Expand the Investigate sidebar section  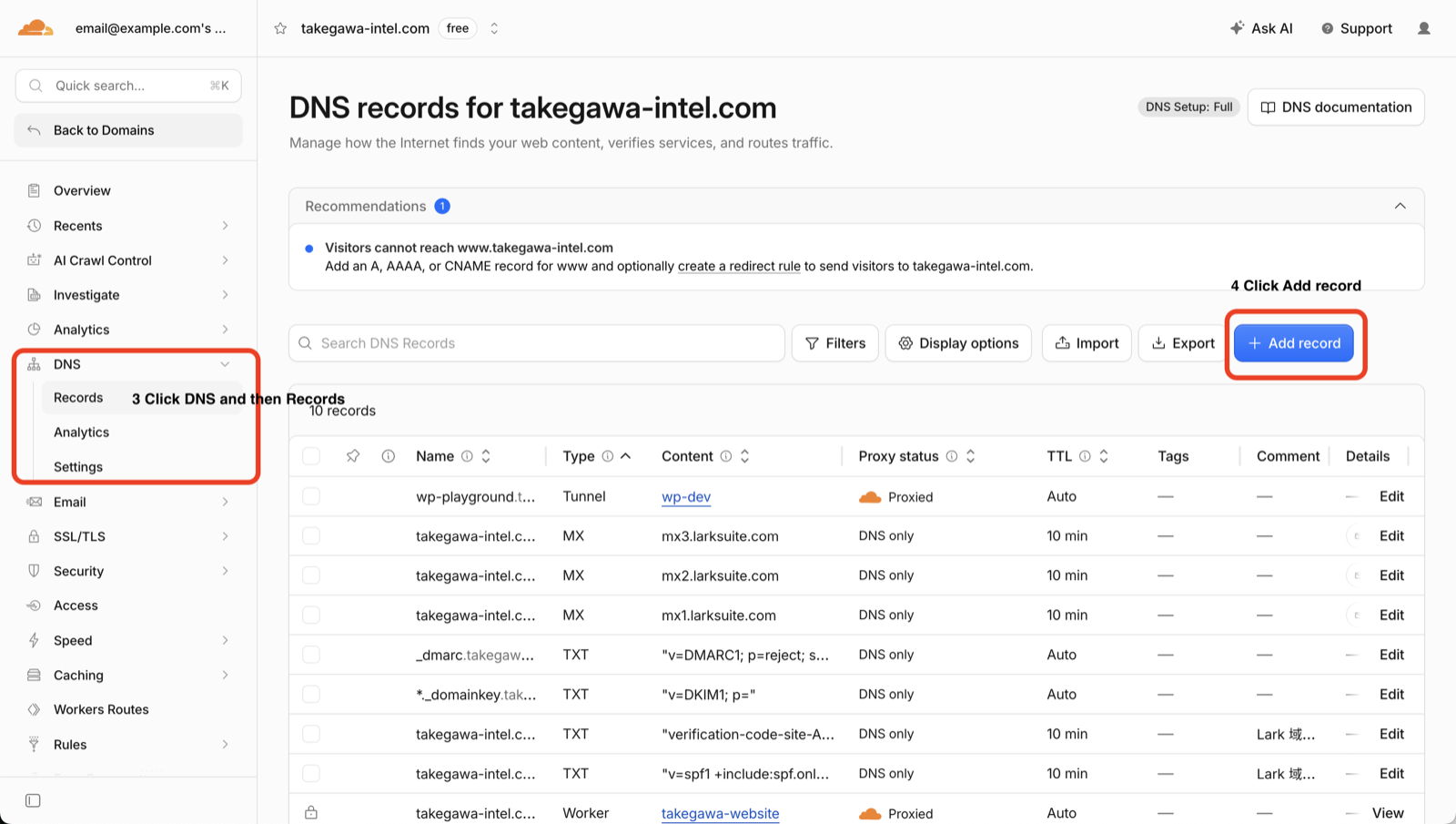225,295
